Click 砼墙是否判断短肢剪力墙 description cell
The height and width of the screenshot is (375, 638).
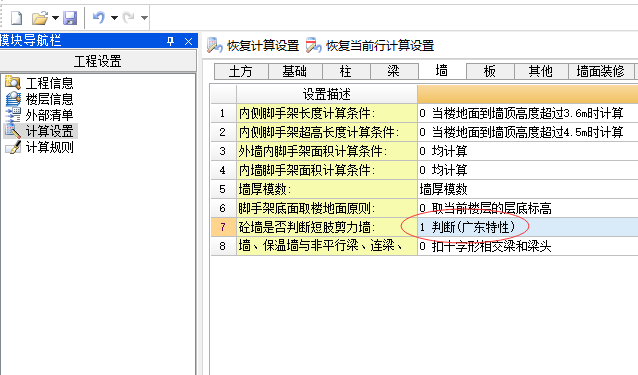click(x=327, y=227)
